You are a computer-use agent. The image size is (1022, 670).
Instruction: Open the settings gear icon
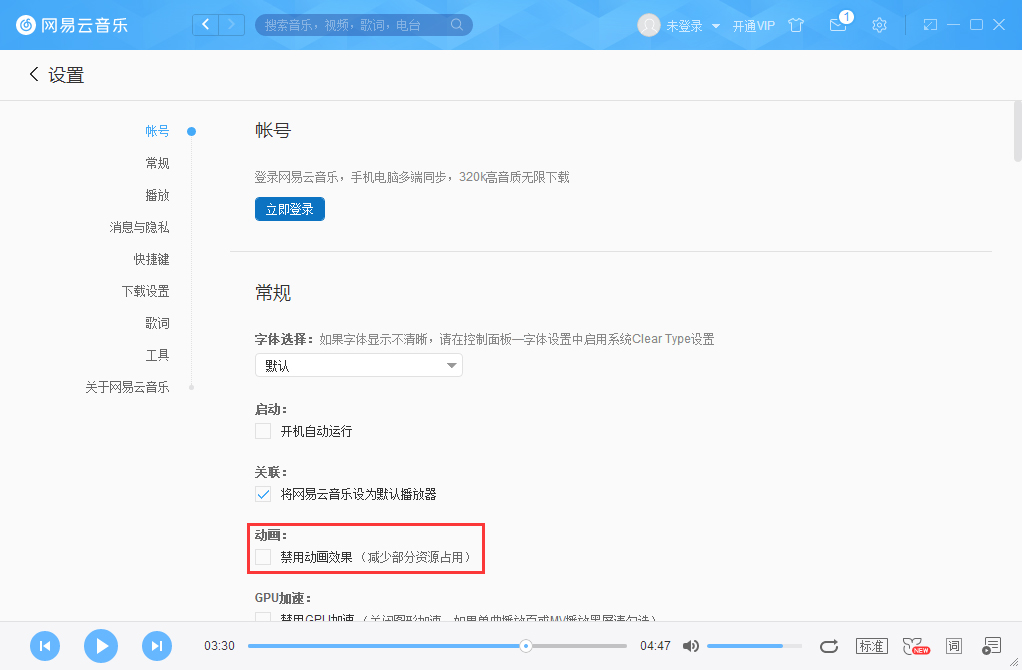(879, 24)
